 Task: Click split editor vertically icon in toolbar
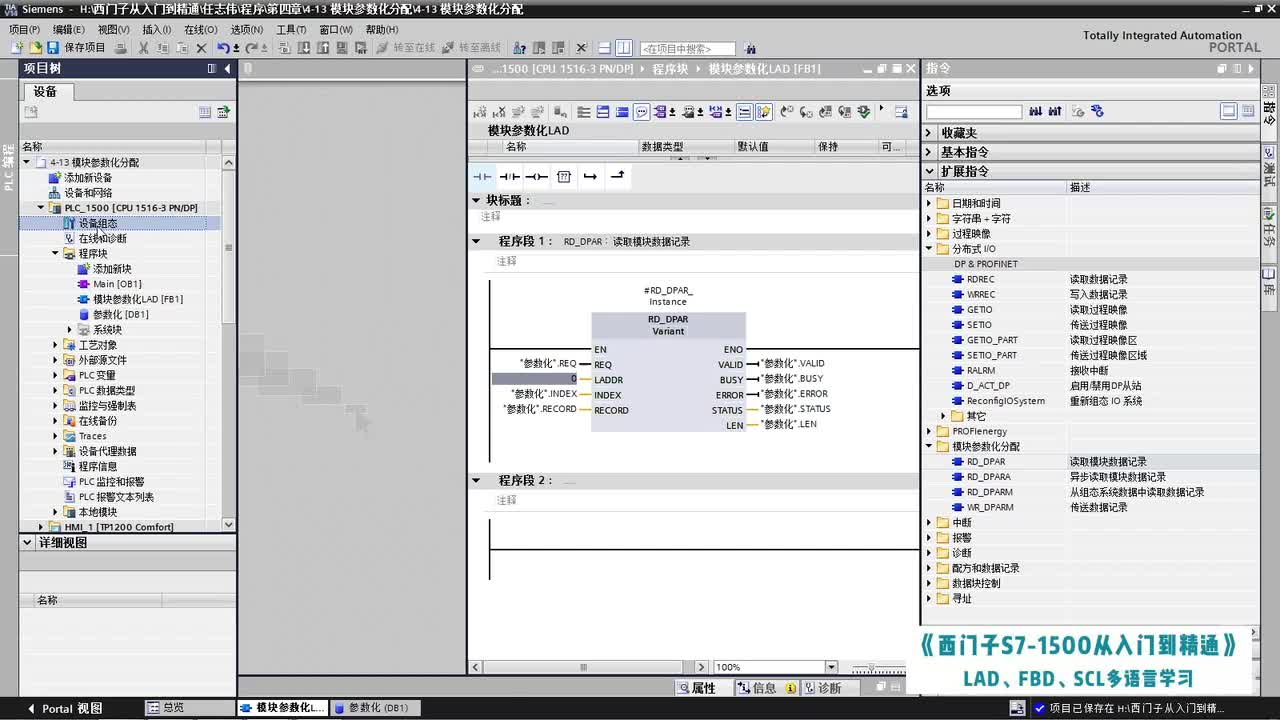coord(624,48)
